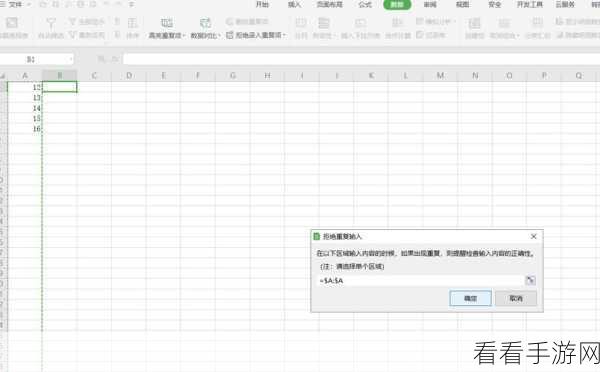Click the =$A:$A range input field
This screenshot has height=372, width=600.
(420, 281)
